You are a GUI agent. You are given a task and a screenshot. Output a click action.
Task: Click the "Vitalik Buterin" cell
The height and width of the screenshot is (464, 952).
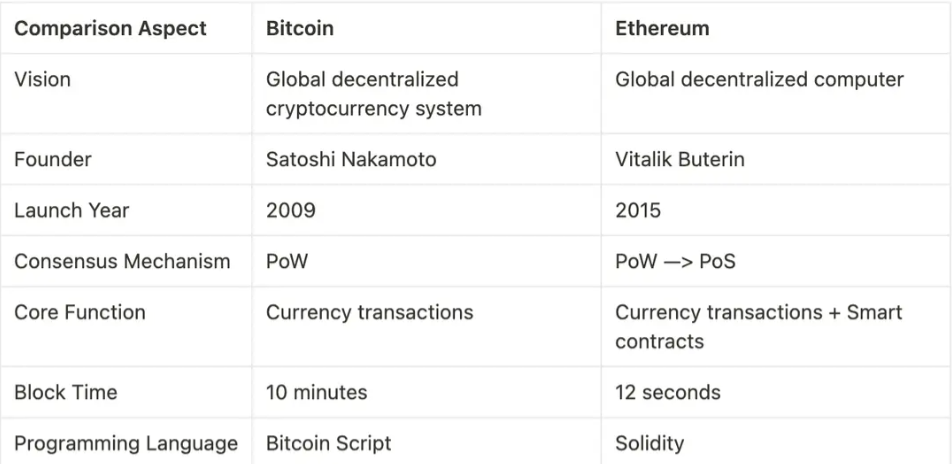pyautogui.click(x=680, y=159)
